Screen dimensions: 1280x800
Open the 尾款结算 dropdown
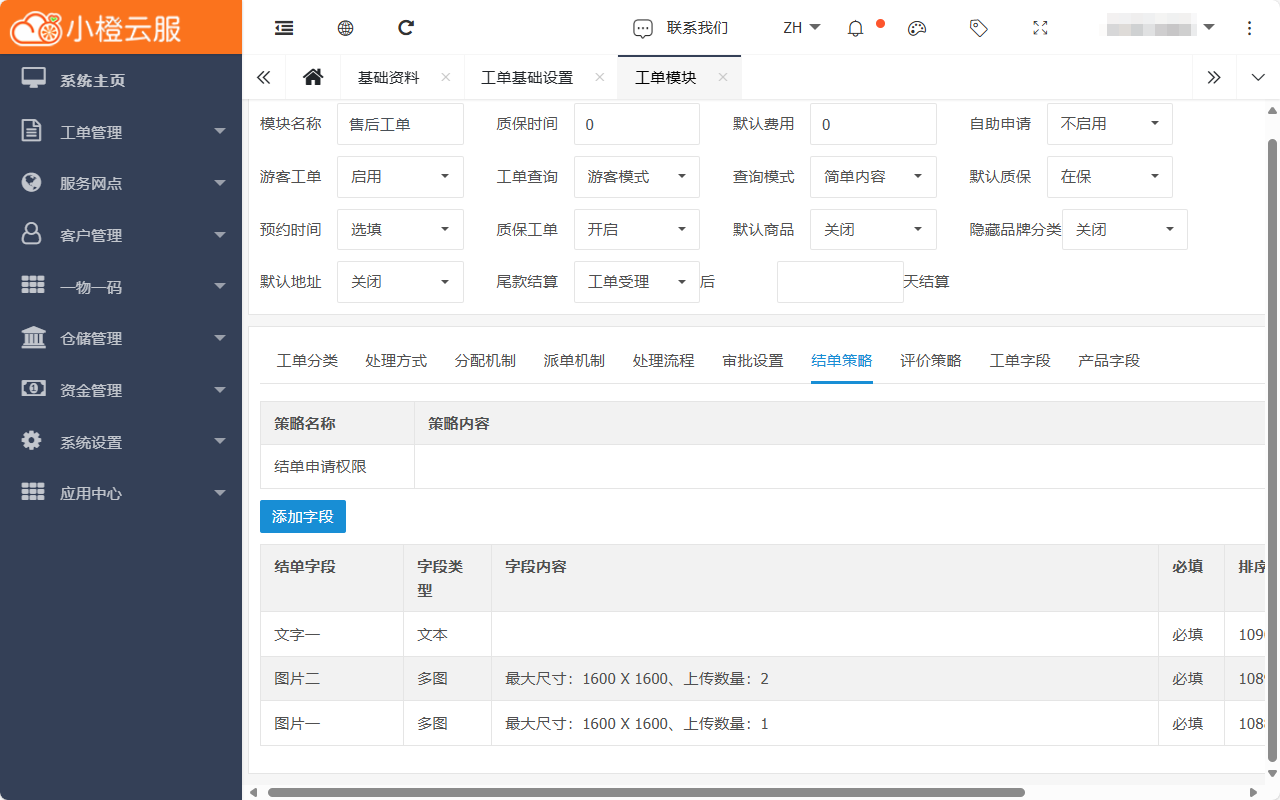click(636, 282)
